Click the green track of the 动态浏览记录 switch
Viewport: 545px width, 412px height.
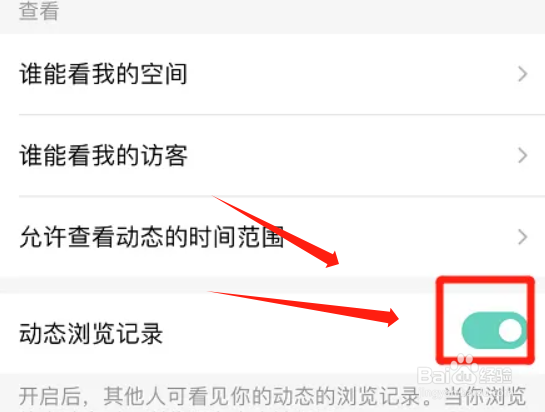point(480,330)
